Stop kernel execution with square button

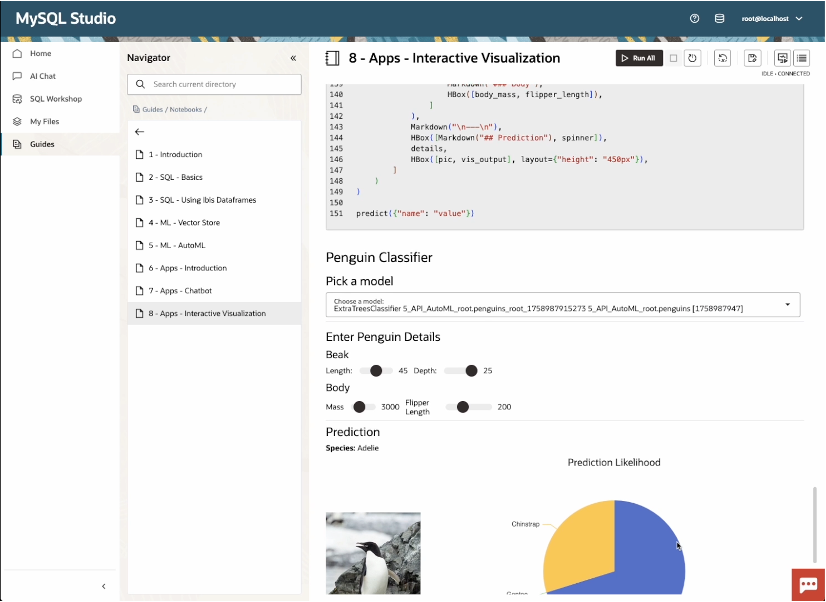pyautogui.click(x=673, y=58)
